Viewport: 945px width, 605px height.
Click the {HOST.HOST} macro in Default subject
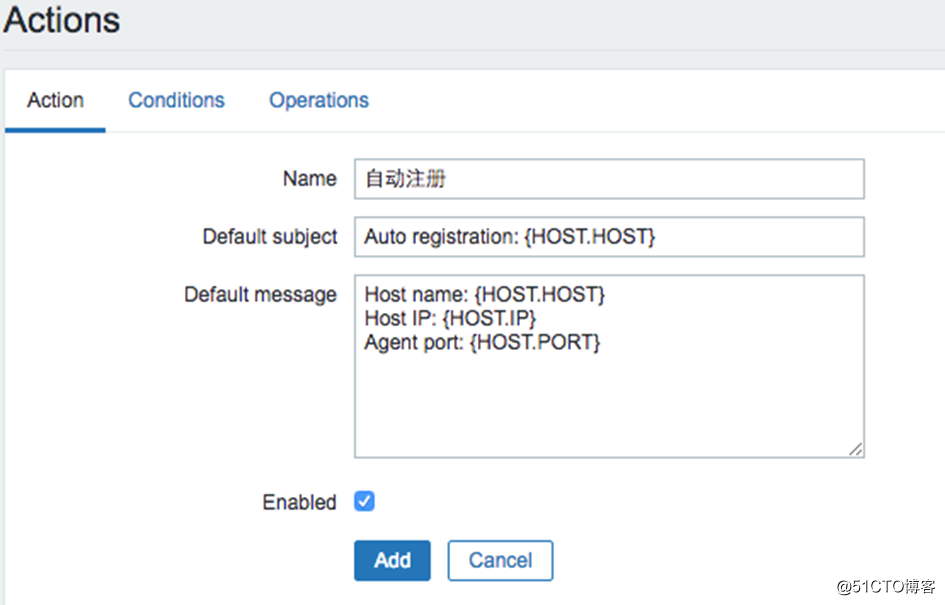(x=589, y=237)
